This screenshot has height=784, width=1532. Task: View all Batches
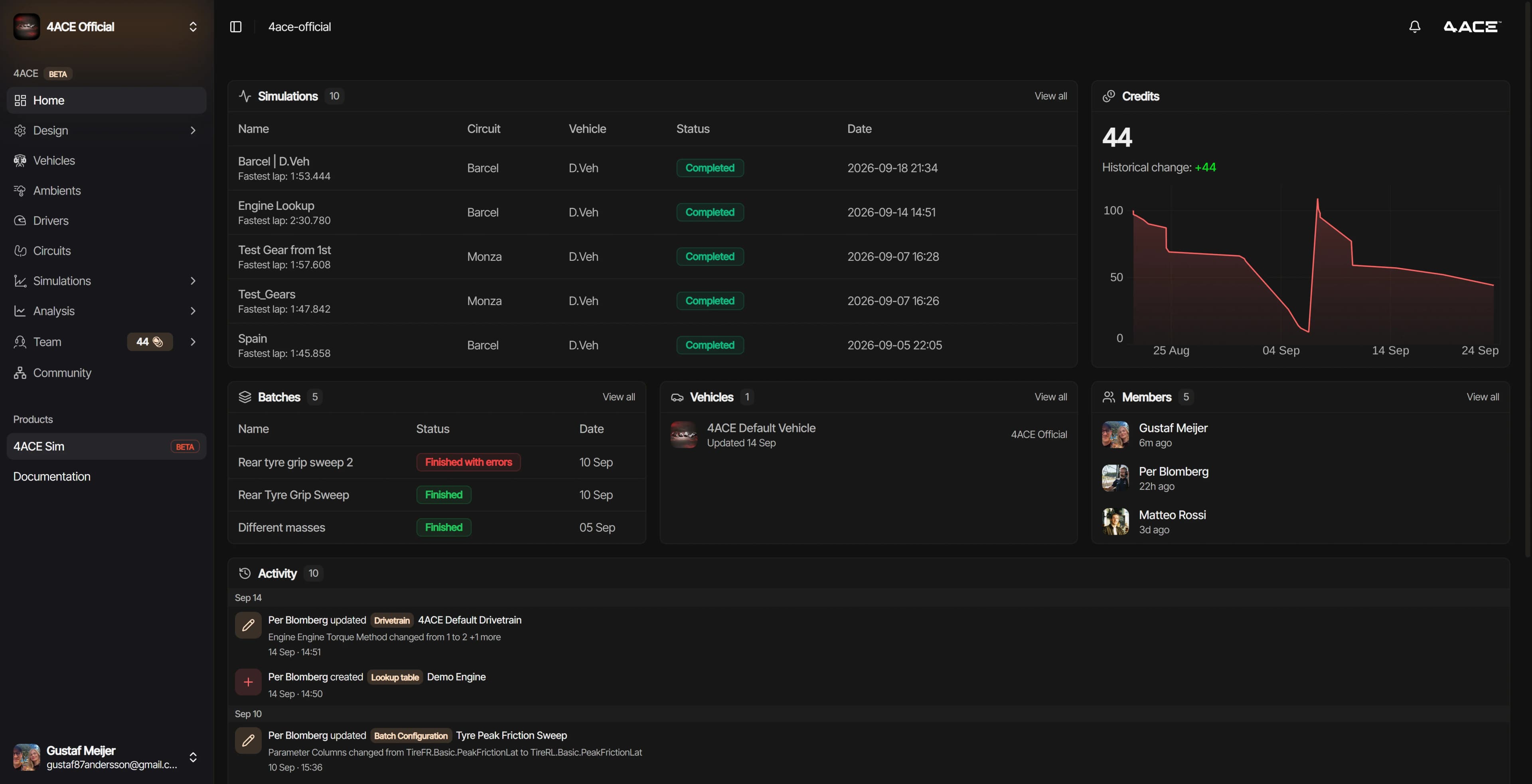click(618, 397)
